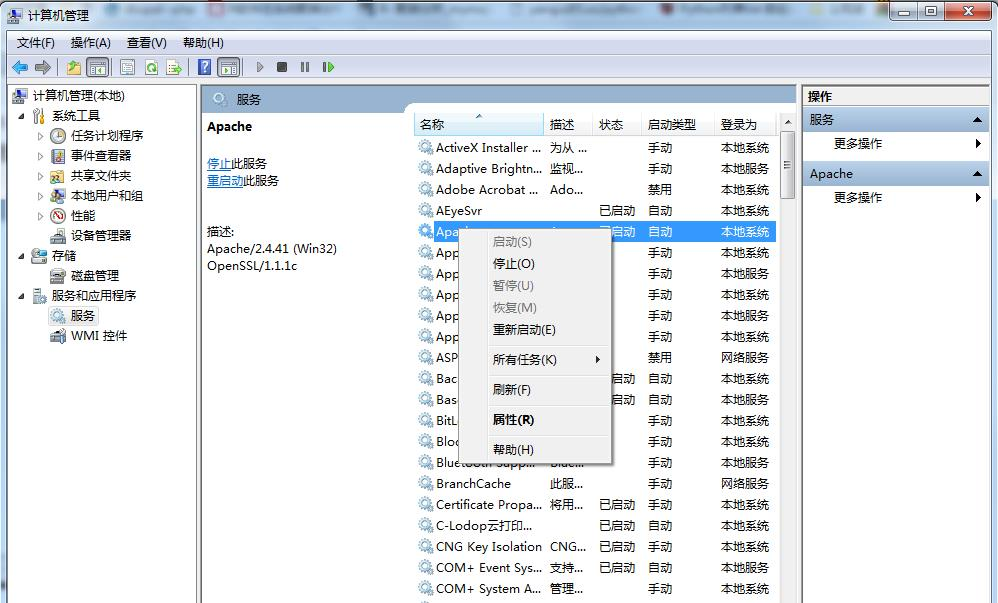
Task: Click the Start Service toolbar icon
Action: click(x=259, y=67)
